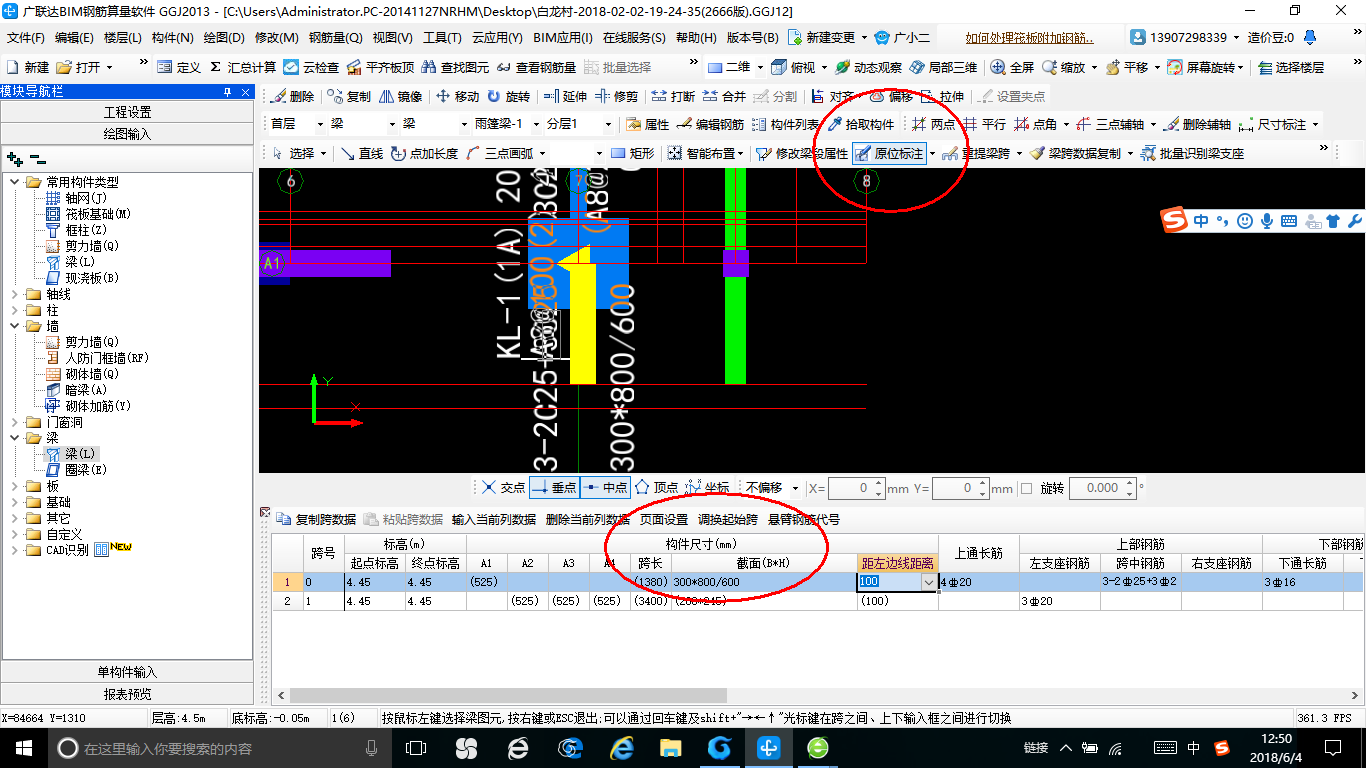The width and height of the screenshot is (1366, 768).
Task: Expand the 轴线 tree node
Action: pyautogui.click(x=15, y=294)
